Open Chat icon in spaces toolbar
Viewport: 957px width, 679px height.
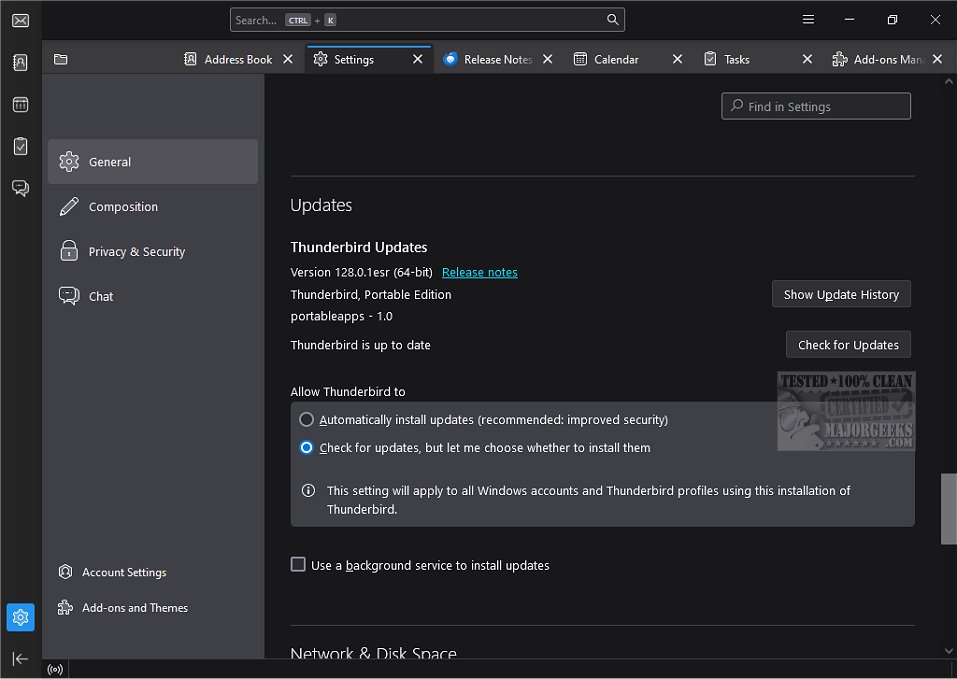click(x=20, y=188)
